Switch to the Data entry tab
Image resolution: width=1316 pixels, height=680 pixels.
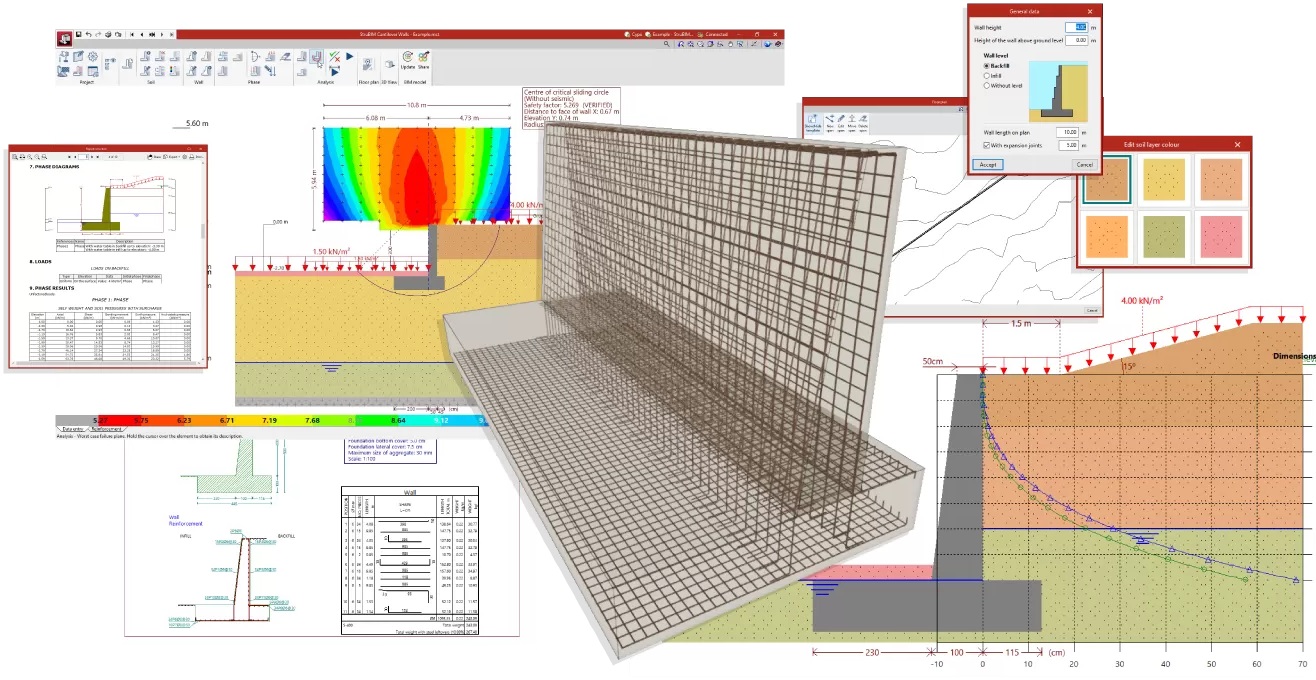(73, 429)
